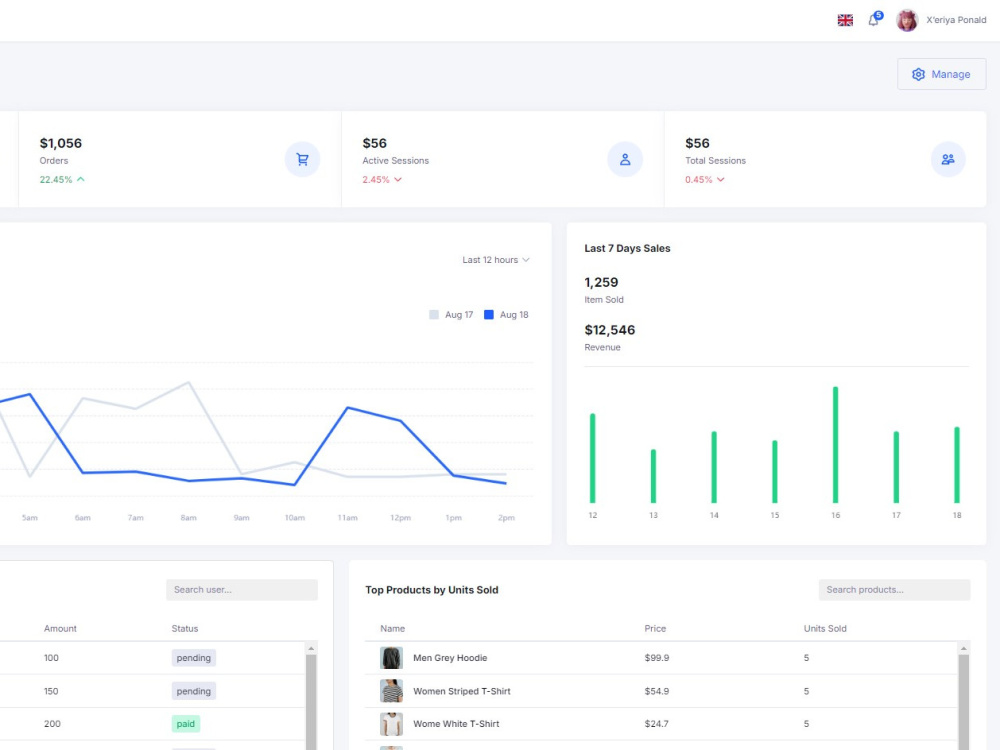Click pending badge in the 100 row

point(194,658)
